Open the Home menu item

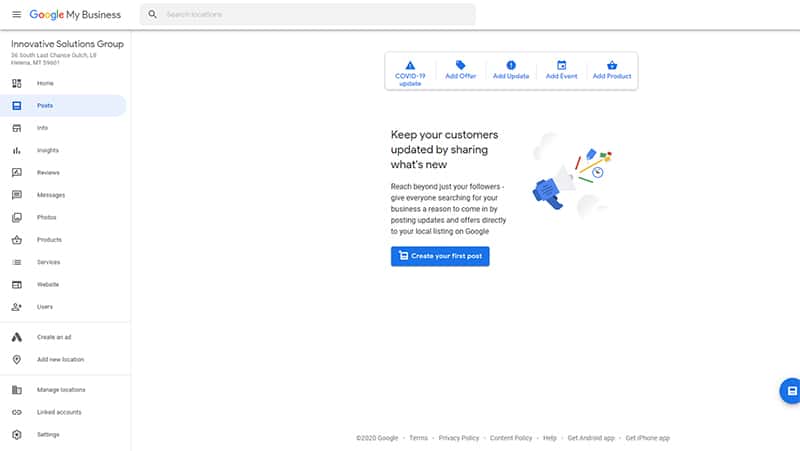[45, 83]
